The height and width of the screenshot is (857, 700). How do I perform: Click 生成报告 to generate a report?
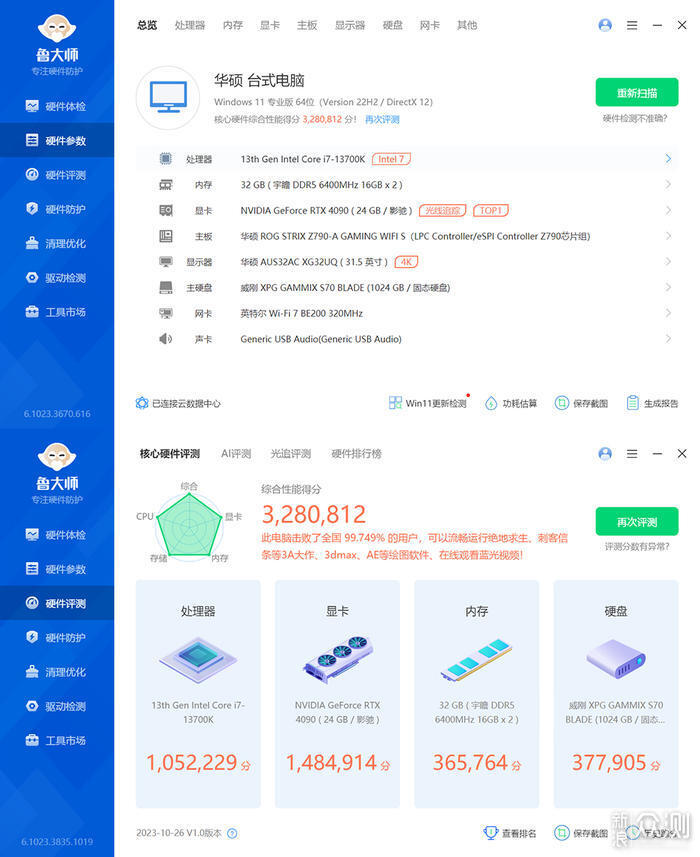click(652, 403)
